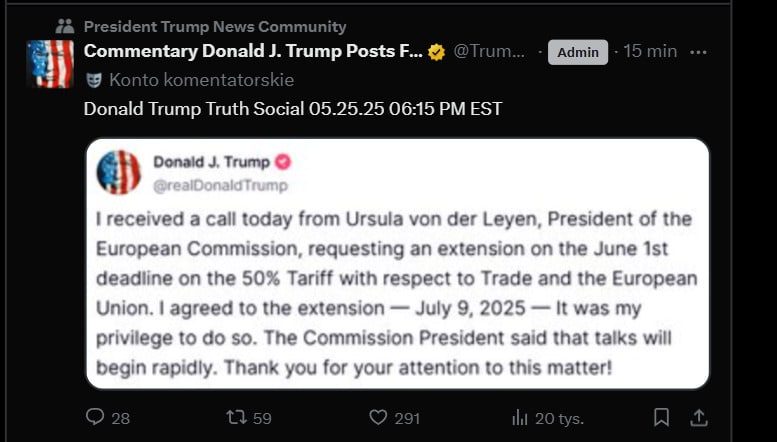Click Commentary Donald J. Trump Posts name
Viewport: 777px width, 442px height.
pos(253,52)
